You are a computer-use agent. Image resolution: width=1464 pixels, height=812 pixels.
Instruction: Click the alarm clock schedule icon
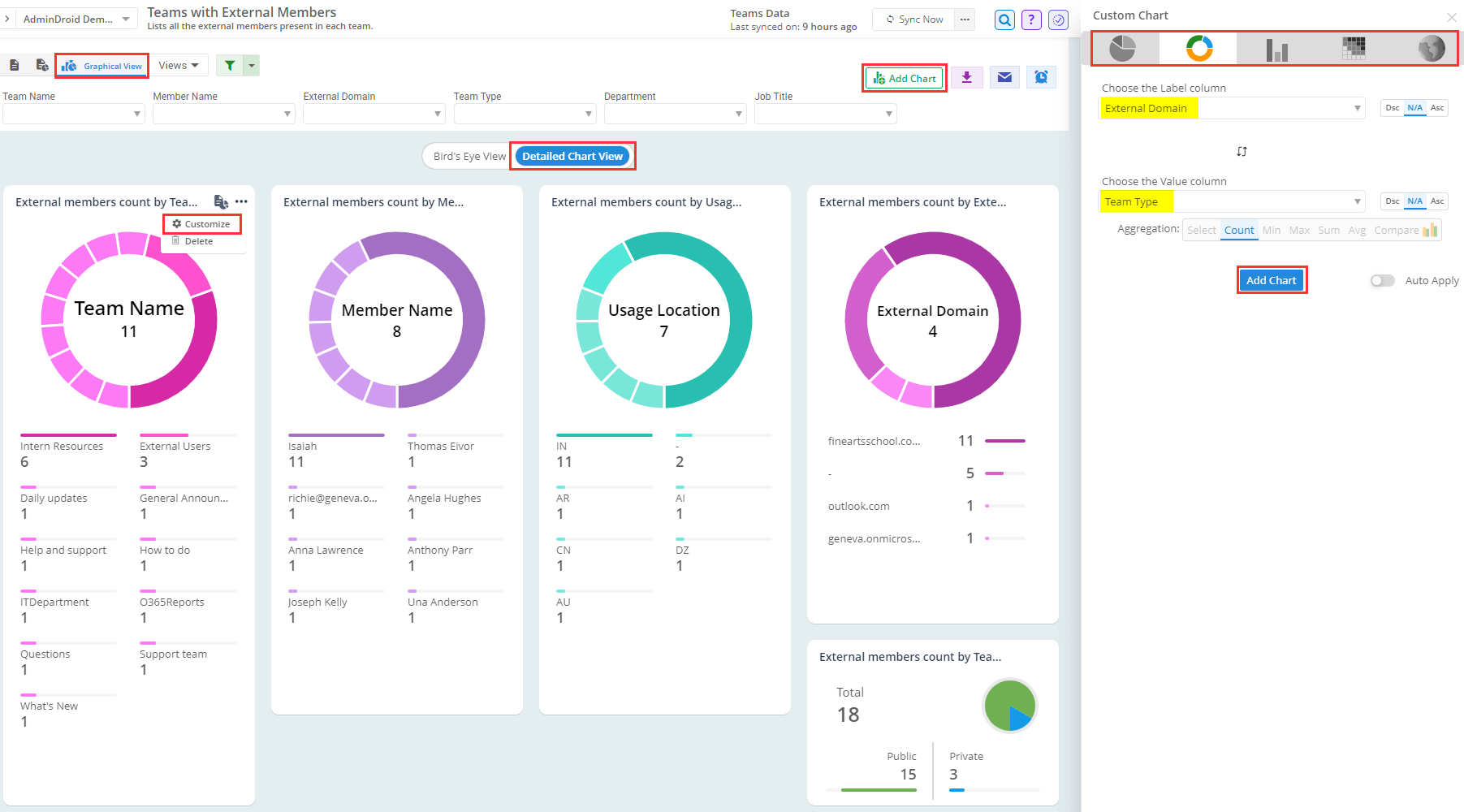(x=1041, y=78)
